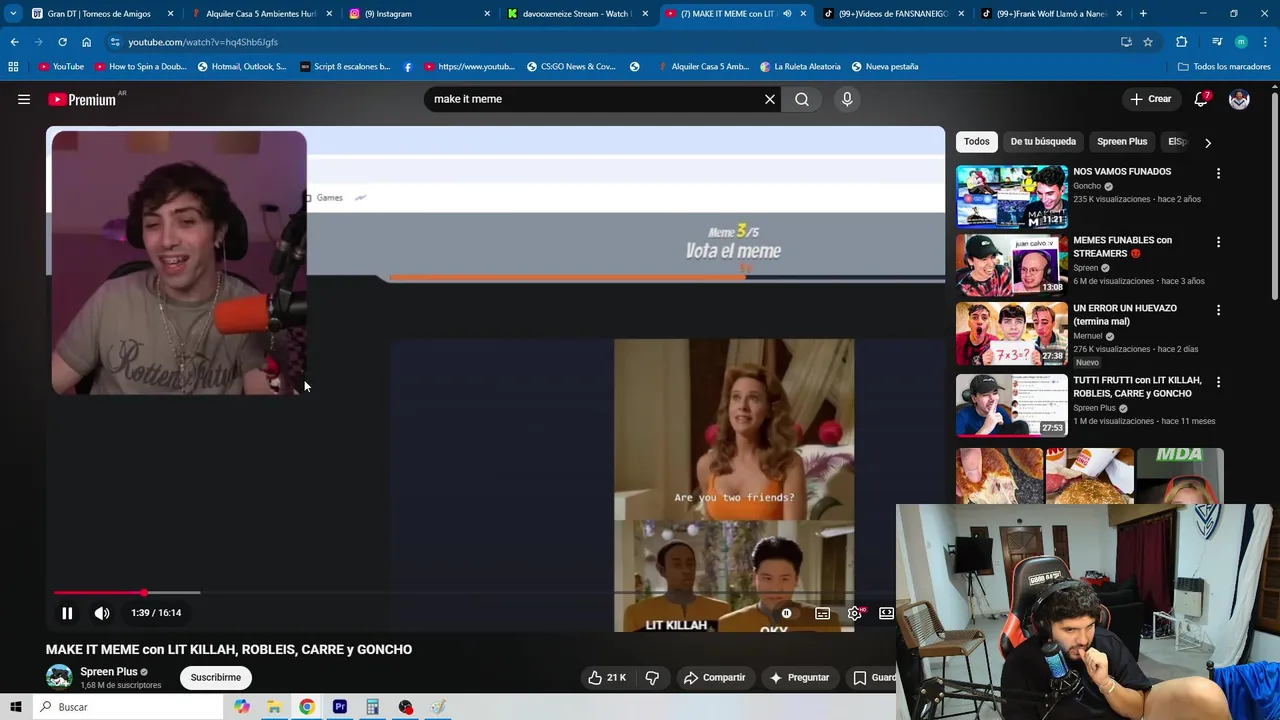Mute the video with the speaker icon
Viewport: 1280px width, 720px height.
(x=102, y=613)
